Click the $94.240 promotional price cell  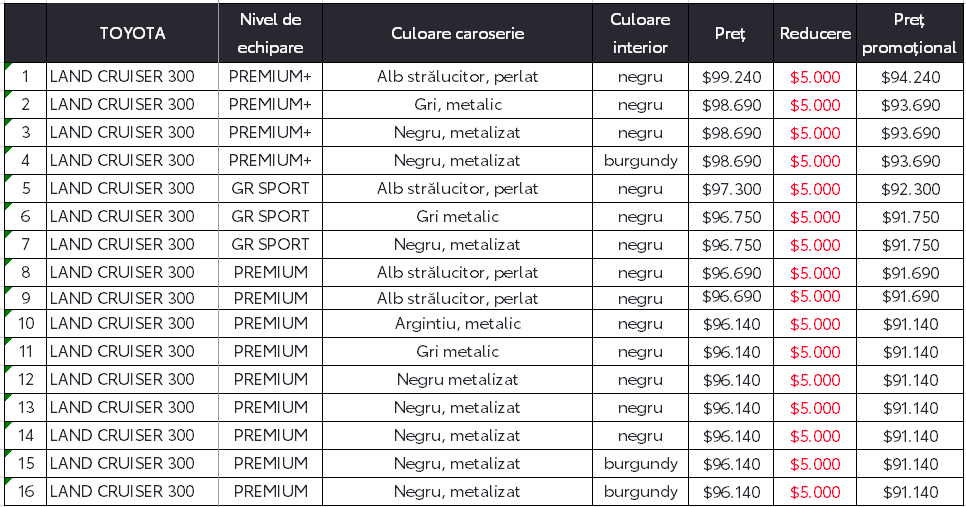910,77
